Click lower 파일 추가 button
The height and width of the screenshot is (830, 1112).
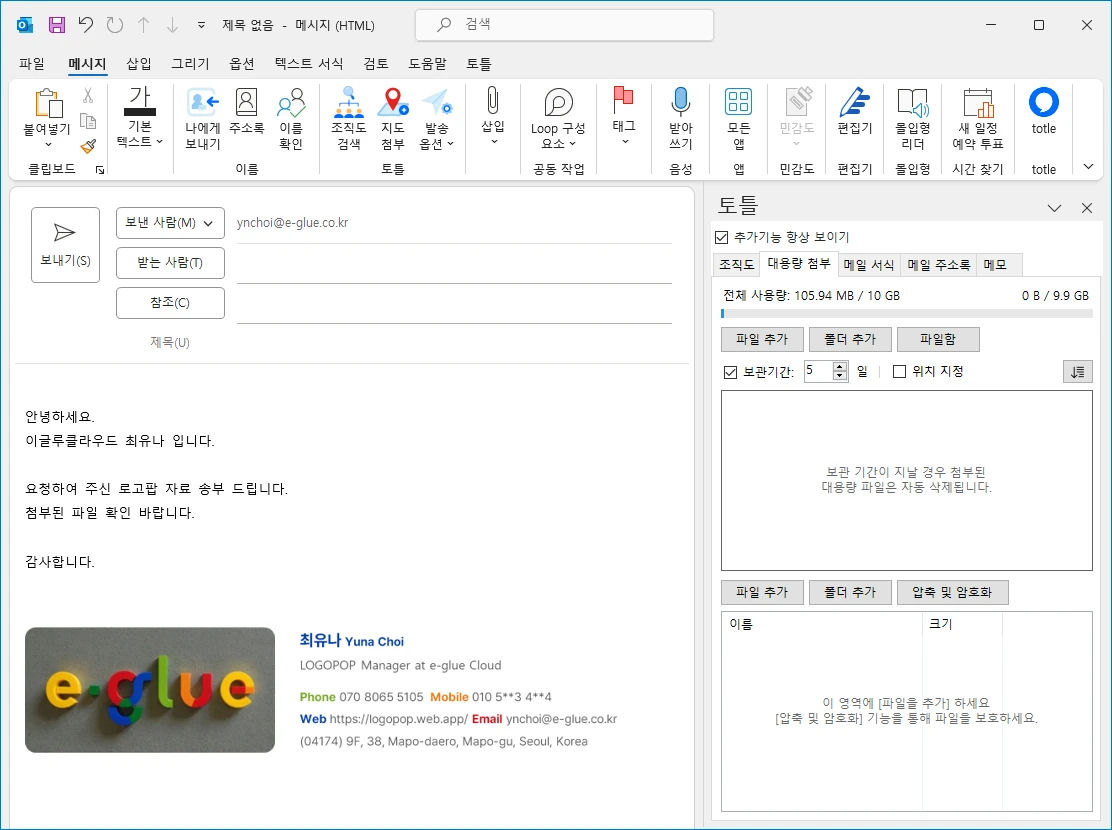point(762,592)
